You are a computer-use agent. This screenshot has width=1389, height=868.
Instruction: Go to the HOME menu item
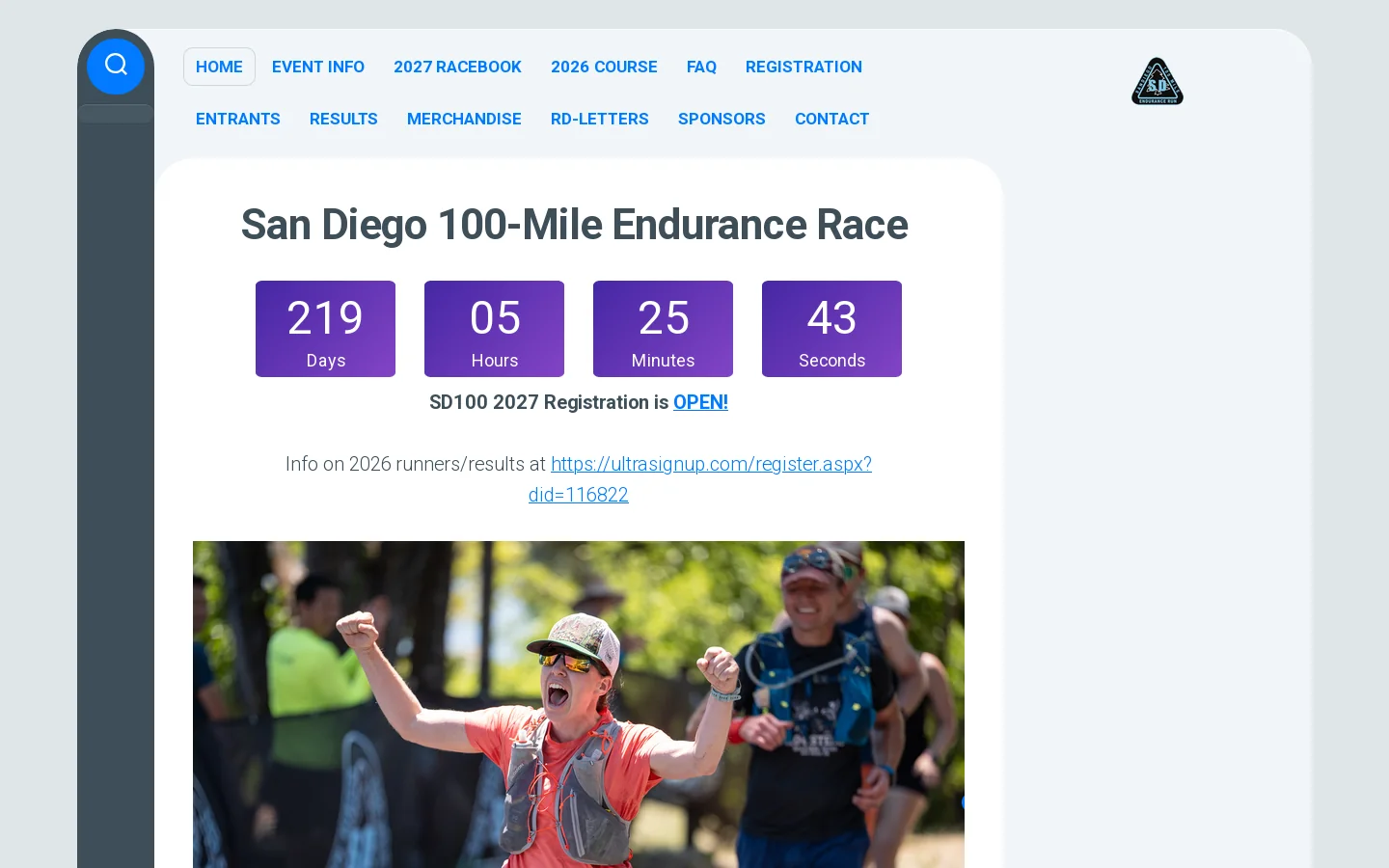pyautogui.click(x=219, y=67)
